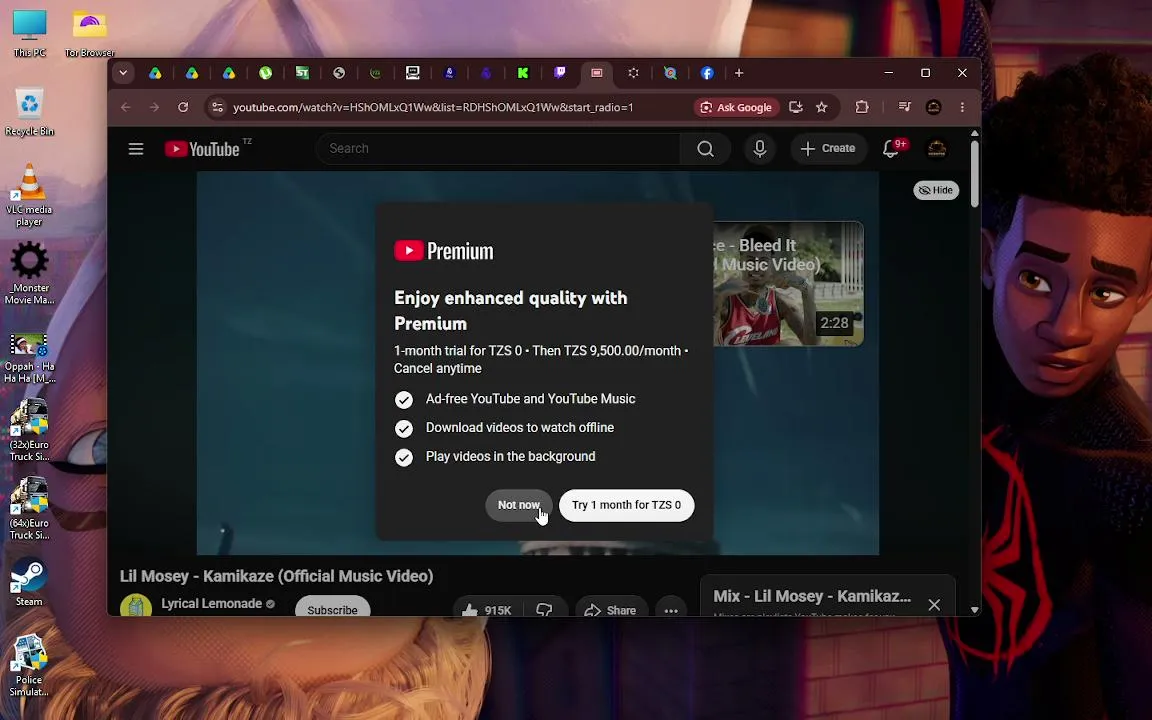
Task: Like the video with thumbs up
Action: coord(486,610)
